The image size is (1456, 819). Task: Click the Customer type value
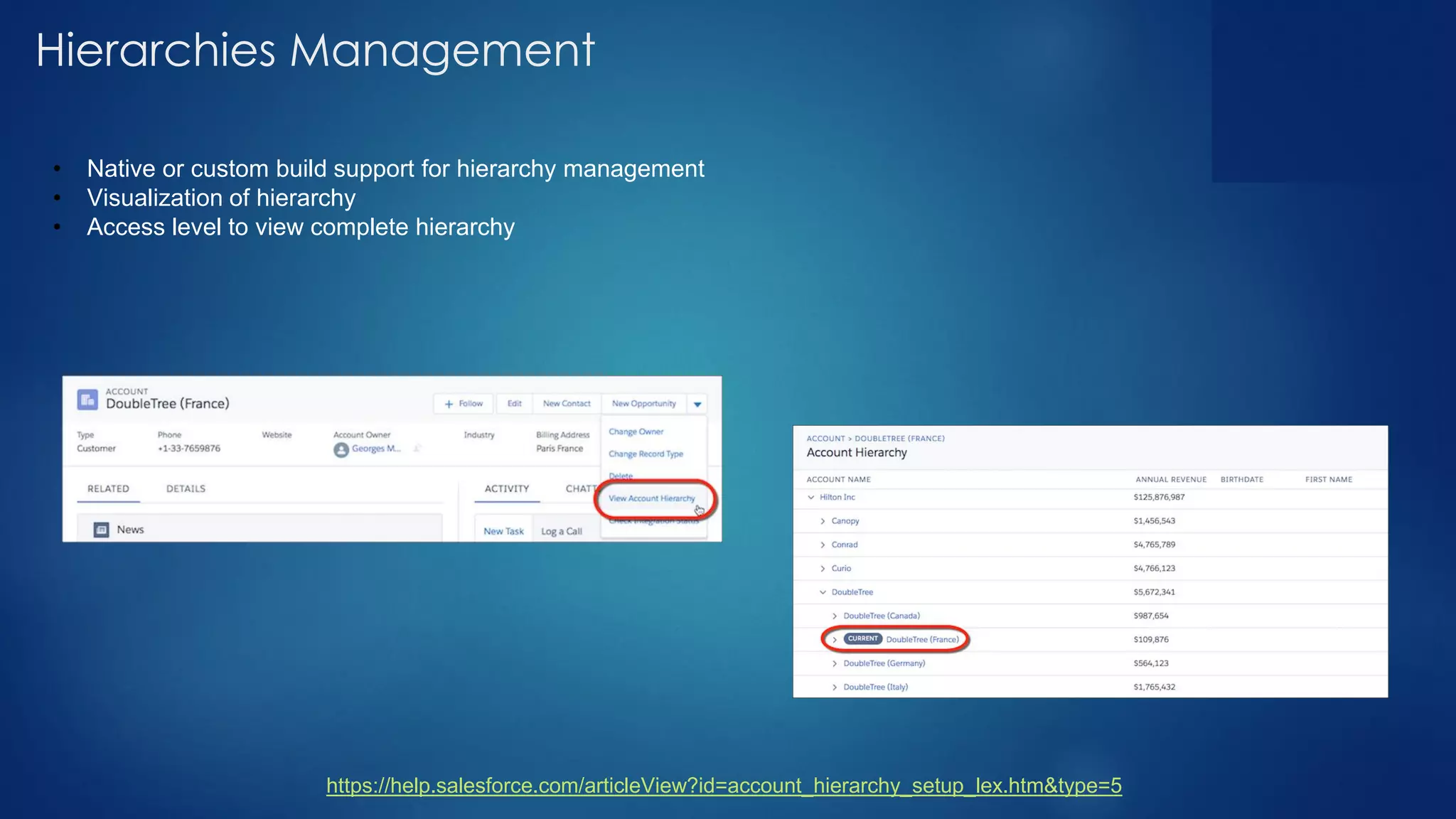click(x=96, y=449)
